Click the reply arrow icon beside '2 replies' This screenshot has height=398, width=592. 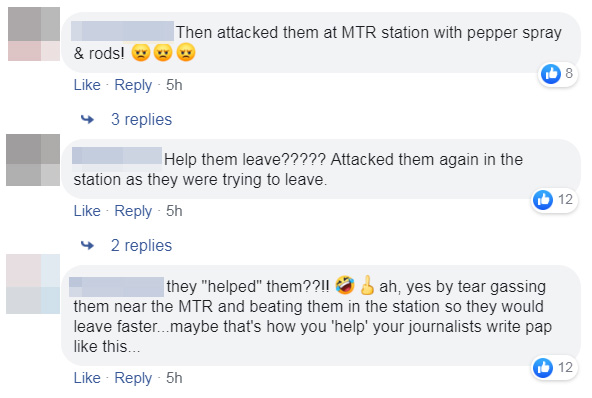87,246
